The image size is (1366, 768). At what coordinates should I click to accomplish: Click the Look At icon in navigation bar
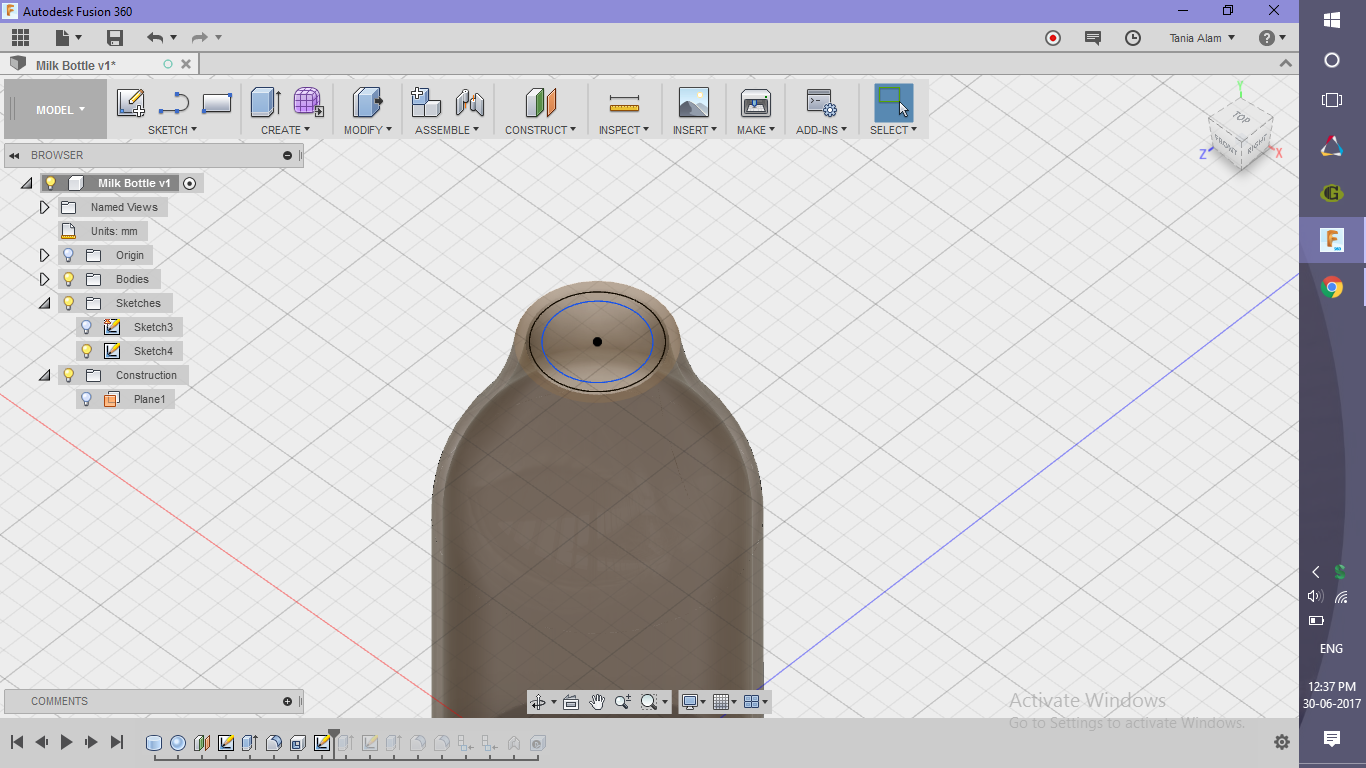570,702
